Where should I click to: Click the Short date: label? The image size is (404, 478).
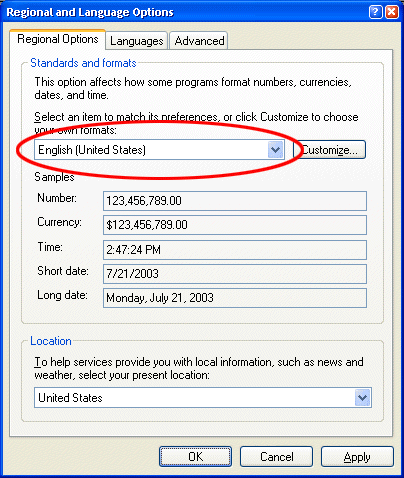click(x=63, y=271)
